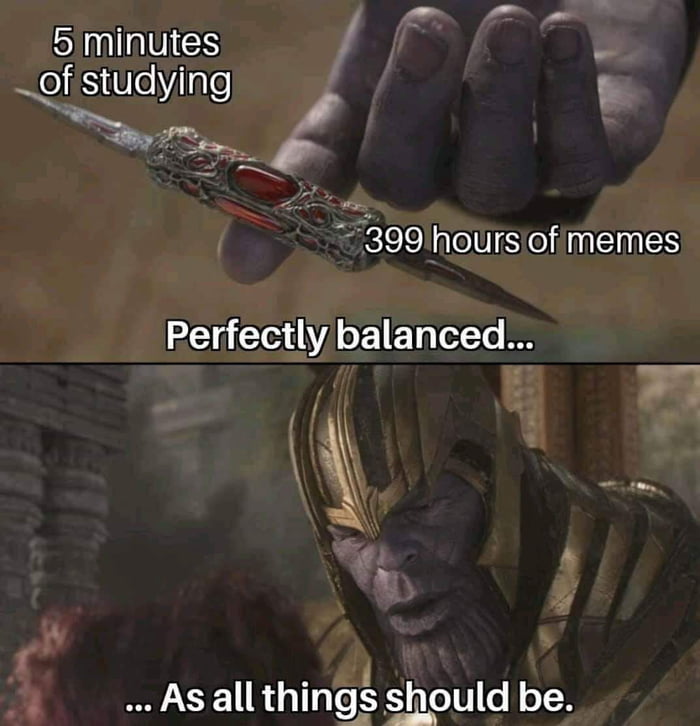Click the fingernail of the leftmost raised finger

tap(421, 50)
